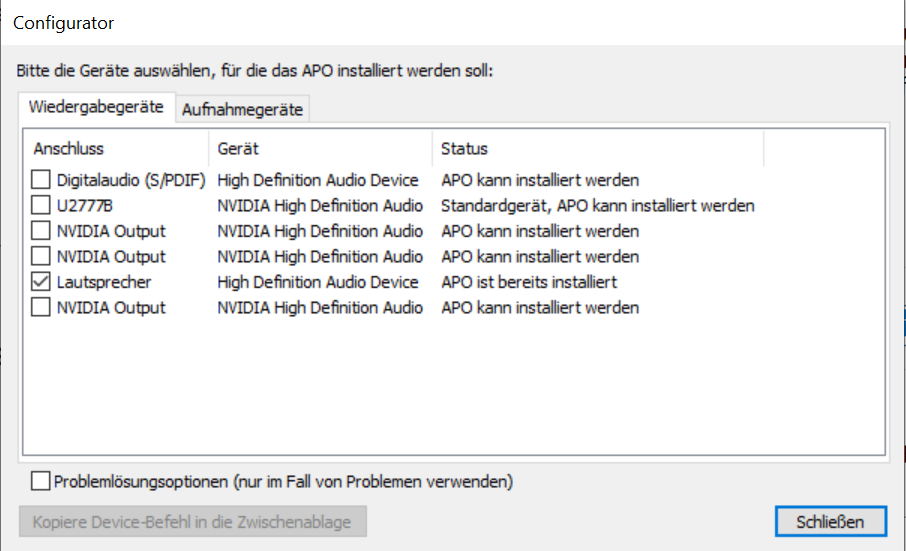This screenshot has height=551, width=906.
Task: Click status 'APO ist bereits installiert'
Action: pyautogui.click(x=529, y=282)
